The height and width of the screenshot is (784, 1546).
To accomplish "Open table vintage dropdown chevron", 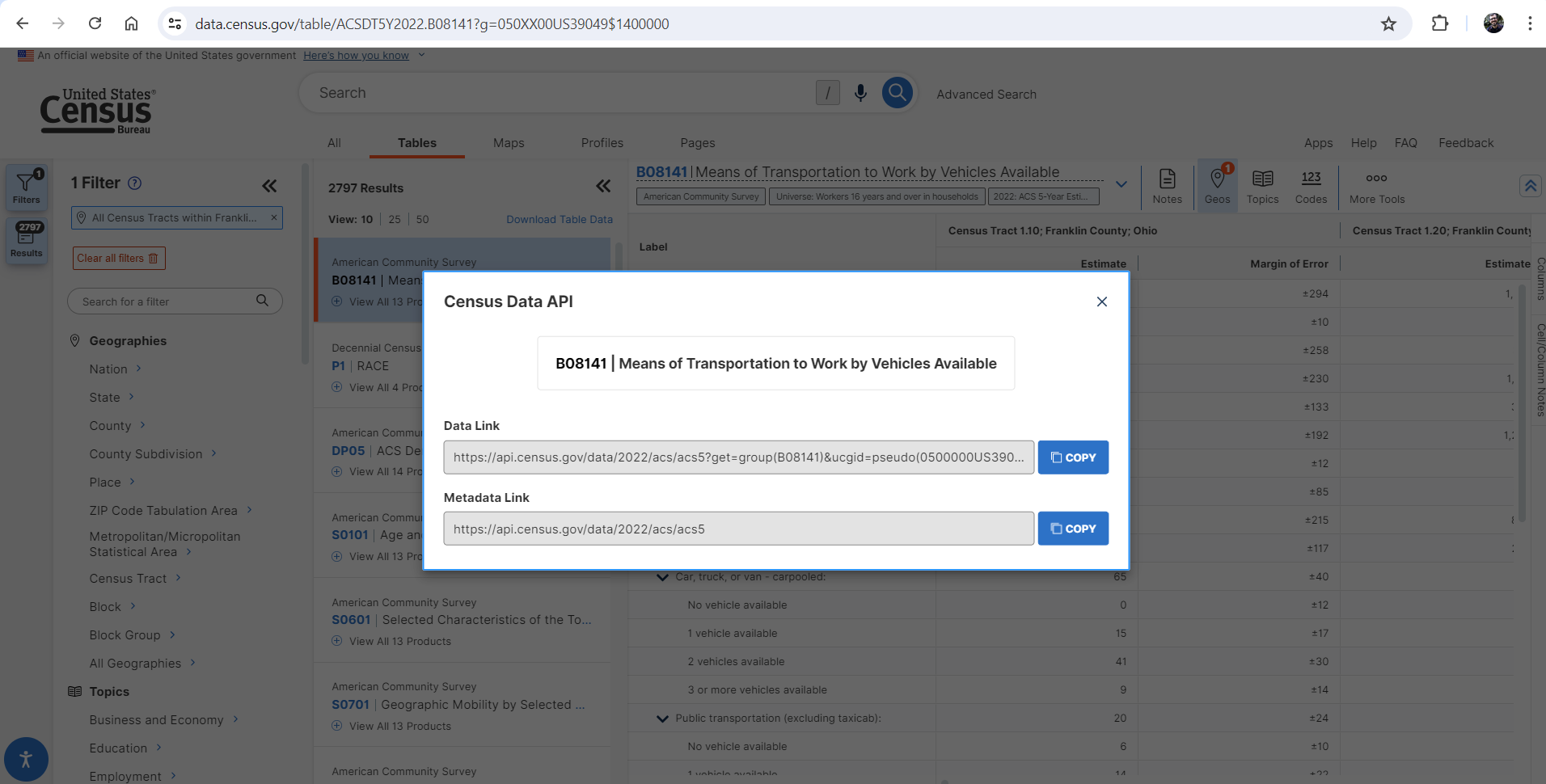I will (x=1121, y=184).
